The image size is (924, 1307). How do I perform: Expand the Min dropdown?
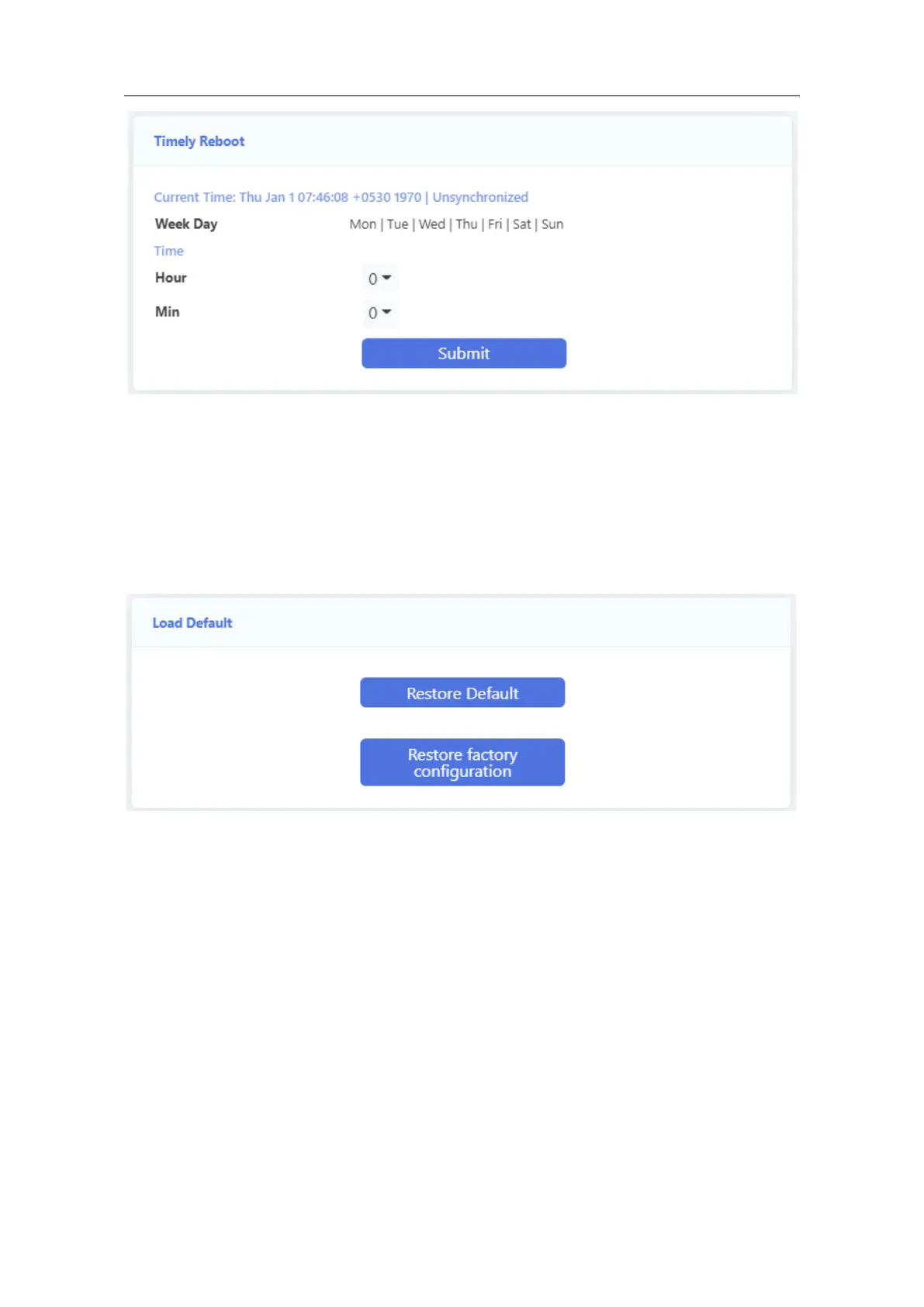pyautogui.click(x=379, y=313)
